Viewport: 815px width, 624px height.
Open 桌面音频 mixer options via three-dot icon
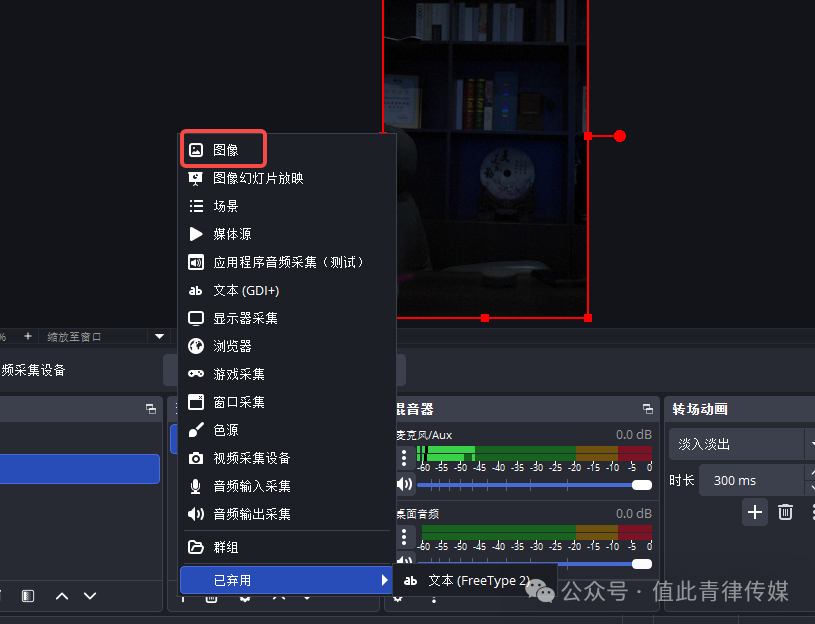pyautogui.click(x=405, y=538)
